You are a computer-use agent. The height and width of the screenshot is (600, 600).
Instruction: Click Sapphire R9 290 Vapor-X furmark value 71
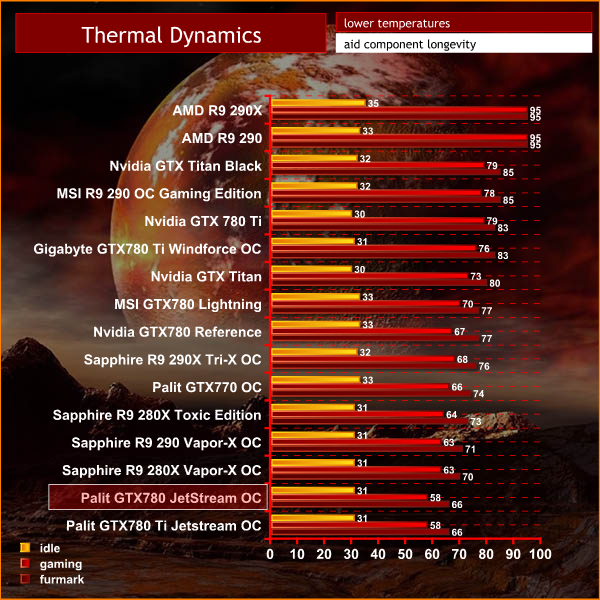click(x=470, y=449)
